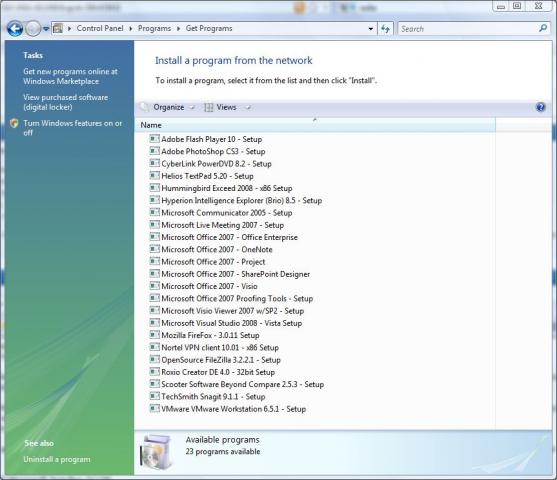Image resolution: width=557 pixels, height=480 pixels.
Task: Expand the arrow after Programs breadcrumb
Action: tap(178, 29)
